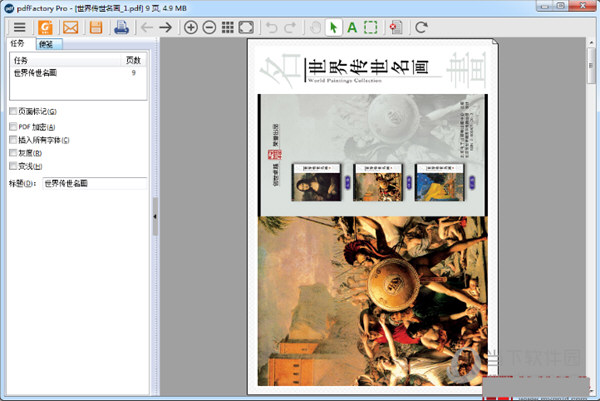
Task: Open the hamburger main menu
Action: [19, 27]
